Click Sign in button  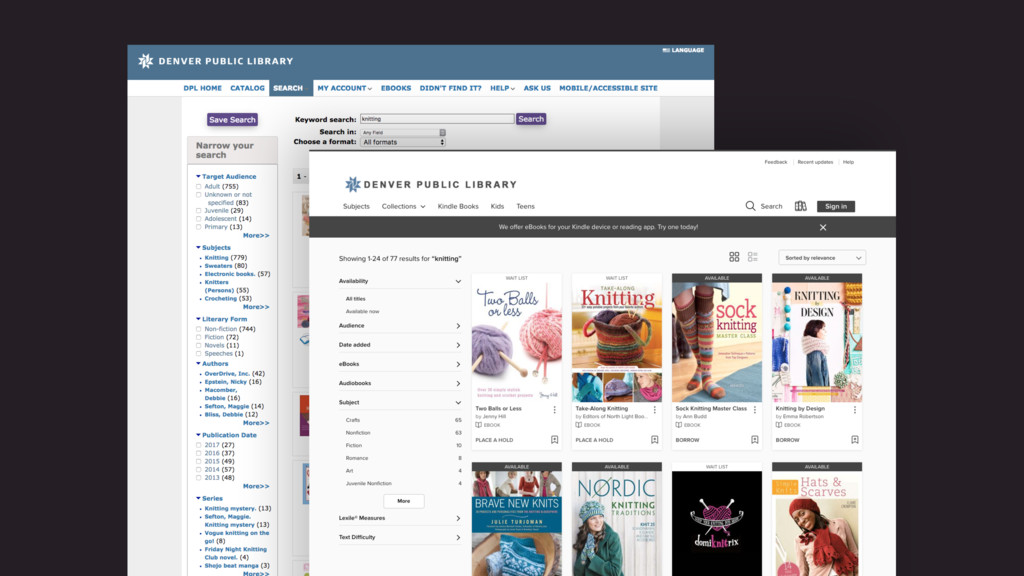(x=836, y=206)
